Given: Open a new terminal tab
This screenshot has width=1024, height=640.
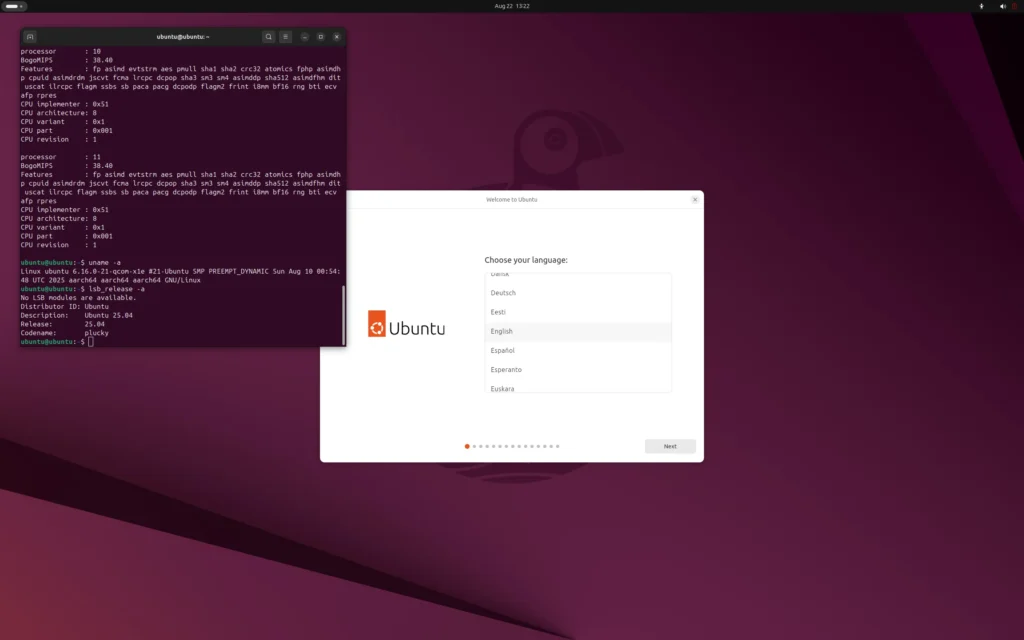Looking at the screenshot, I should pyautogui.click(x=28, y=36).
